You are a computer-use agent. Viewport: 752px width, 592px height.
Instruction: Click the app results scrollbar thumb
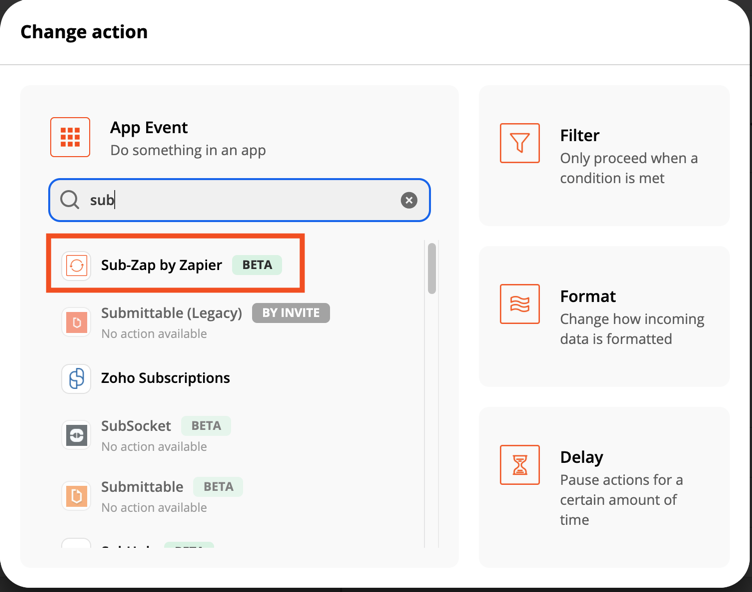tap(432, 268)
